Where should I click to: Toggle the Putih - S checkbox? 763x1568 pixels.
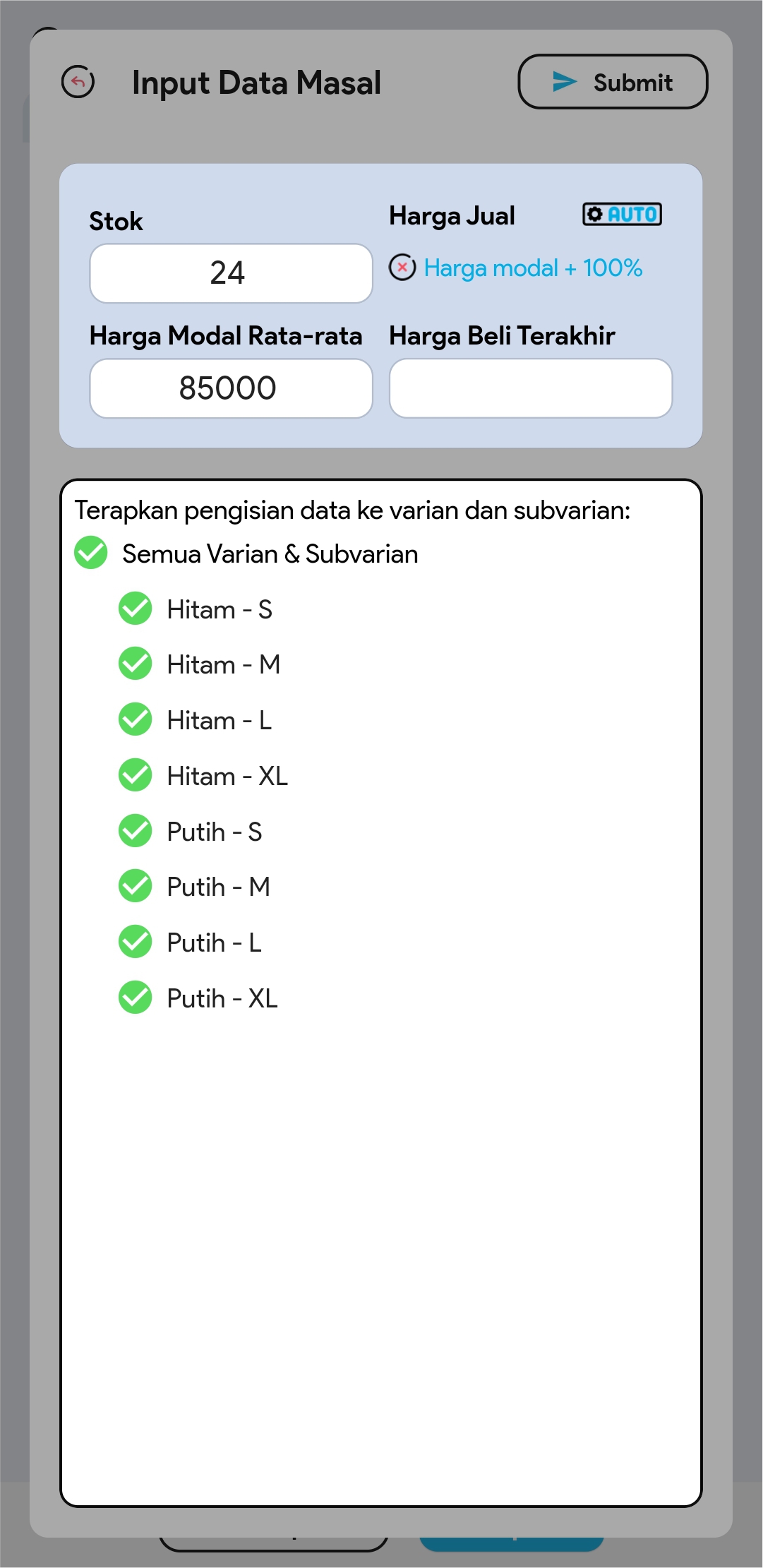(x=136, y=831)
